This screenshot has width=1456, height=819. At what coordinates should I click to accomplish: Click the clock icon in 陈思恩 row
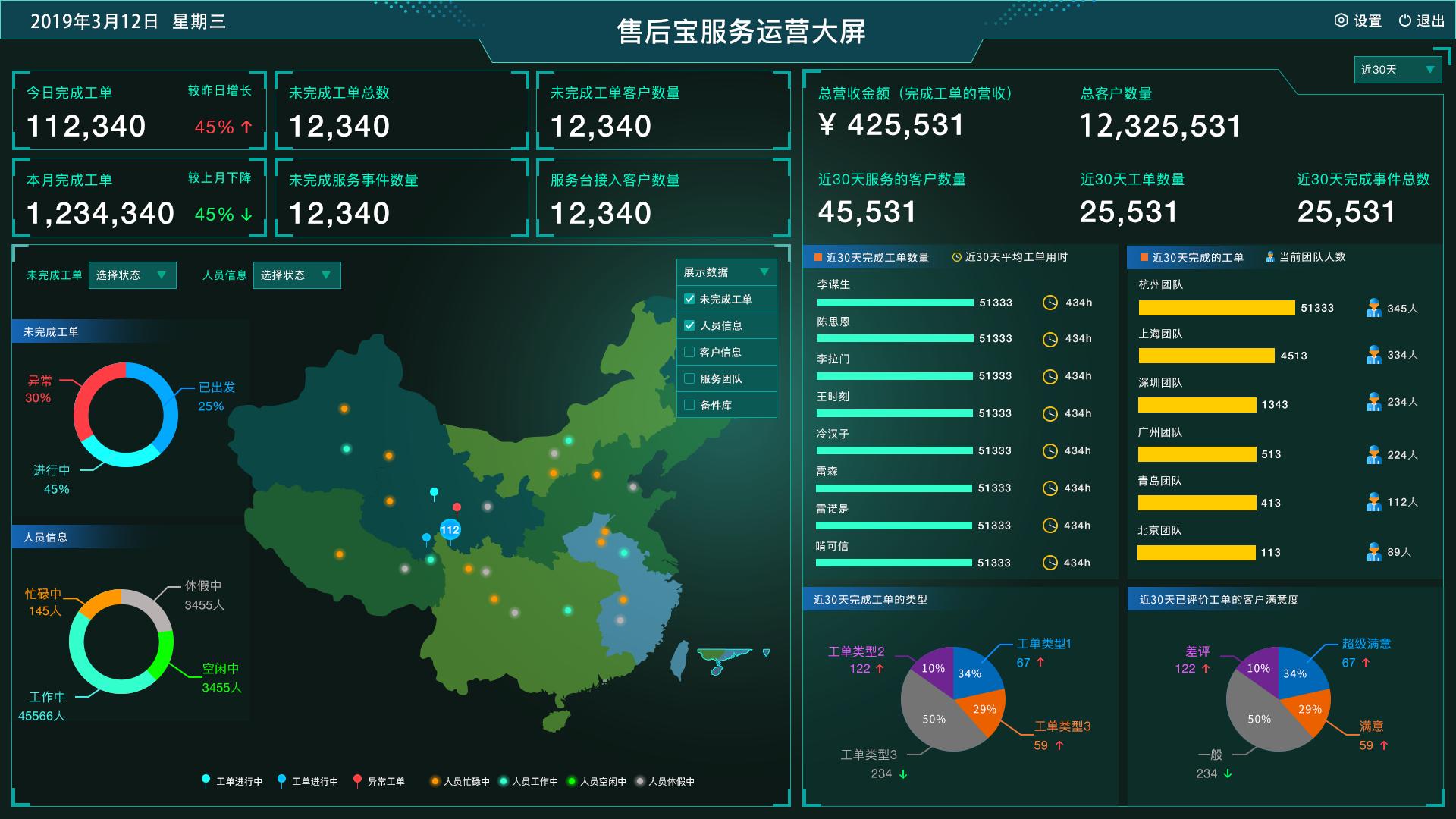(x=1050, y=339)
